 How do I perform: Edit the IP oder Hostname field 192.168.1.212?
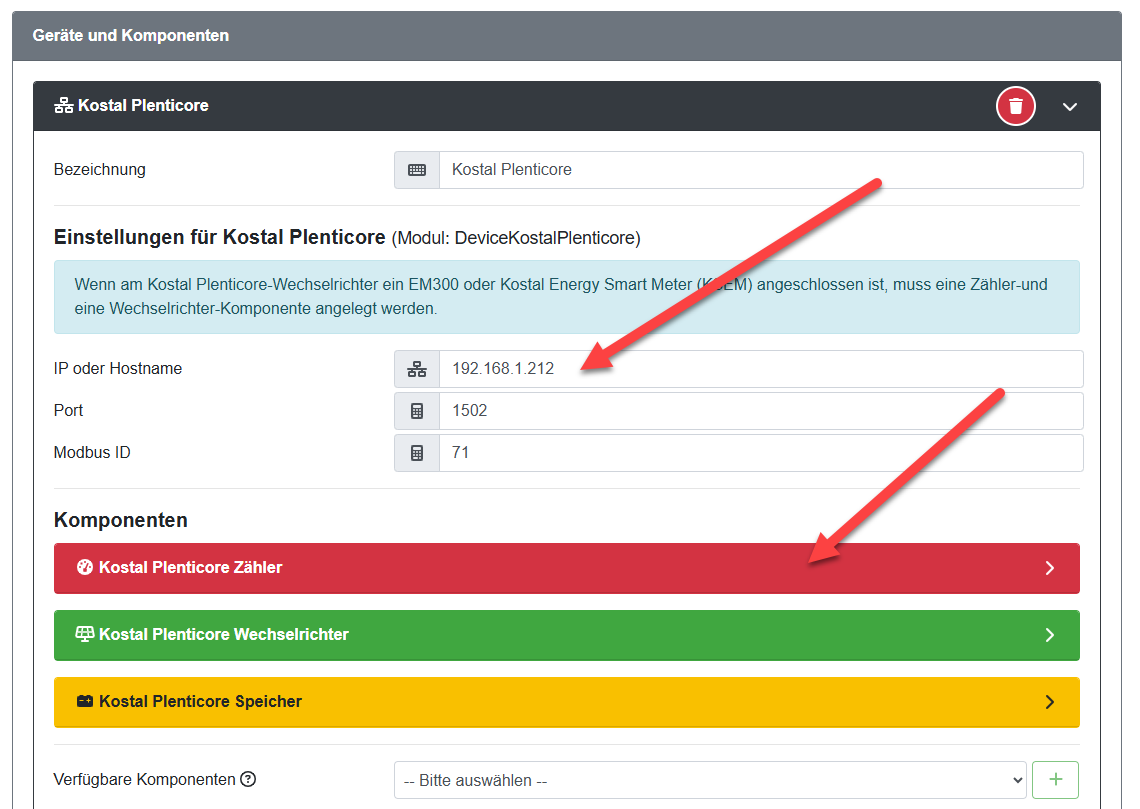click(x=760, y=369)
